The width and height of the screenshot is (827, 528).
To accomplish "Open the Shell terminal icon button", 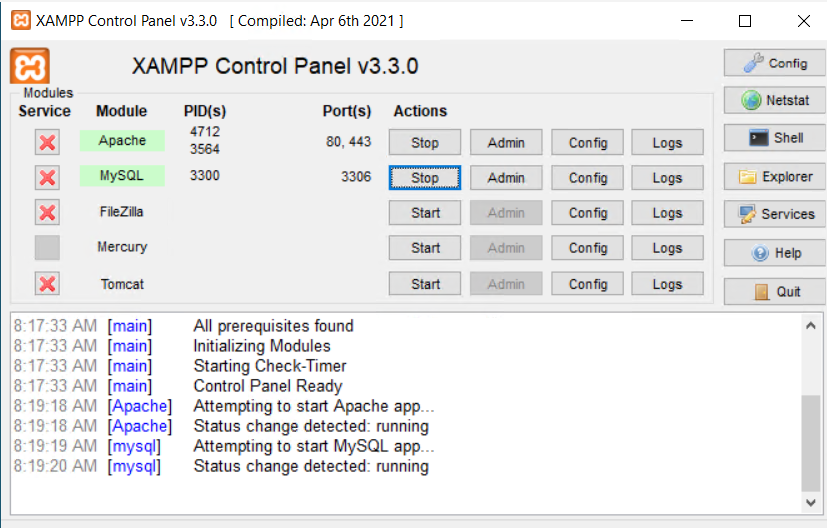I will [x=774, y=138].
